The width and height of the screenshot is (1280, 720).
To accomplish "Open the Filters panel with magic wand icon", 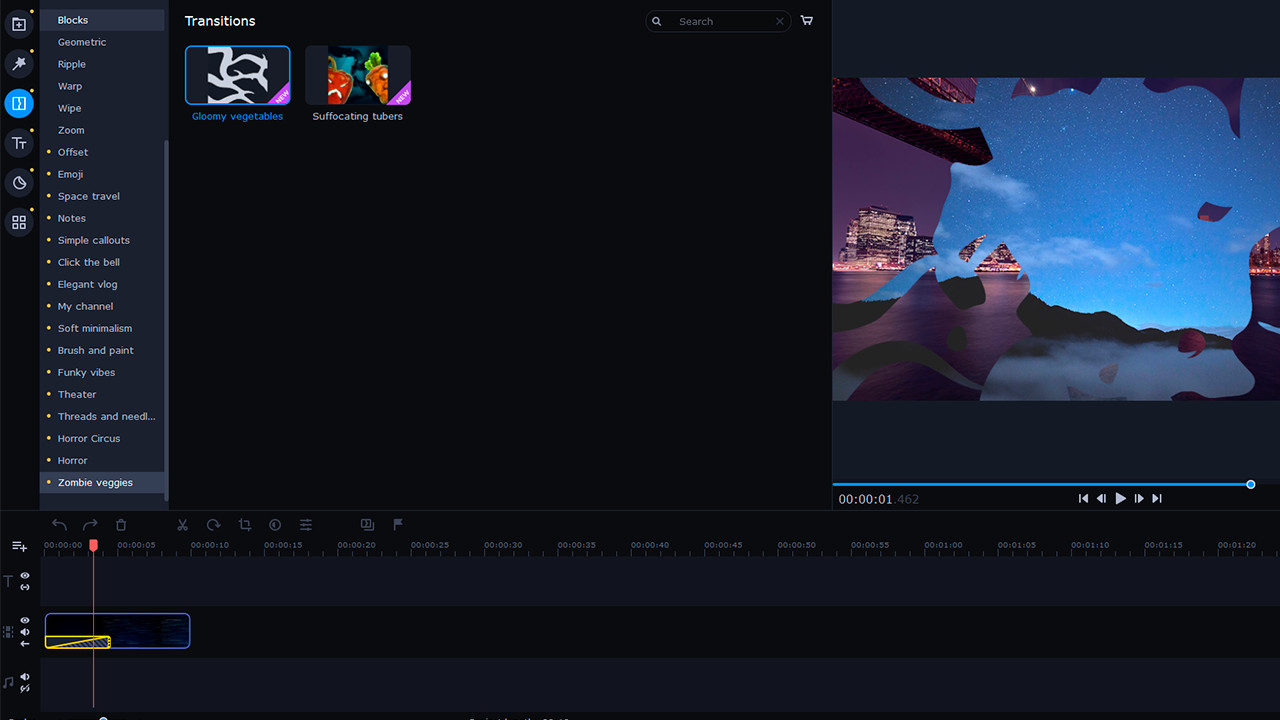I will (19, 63).
